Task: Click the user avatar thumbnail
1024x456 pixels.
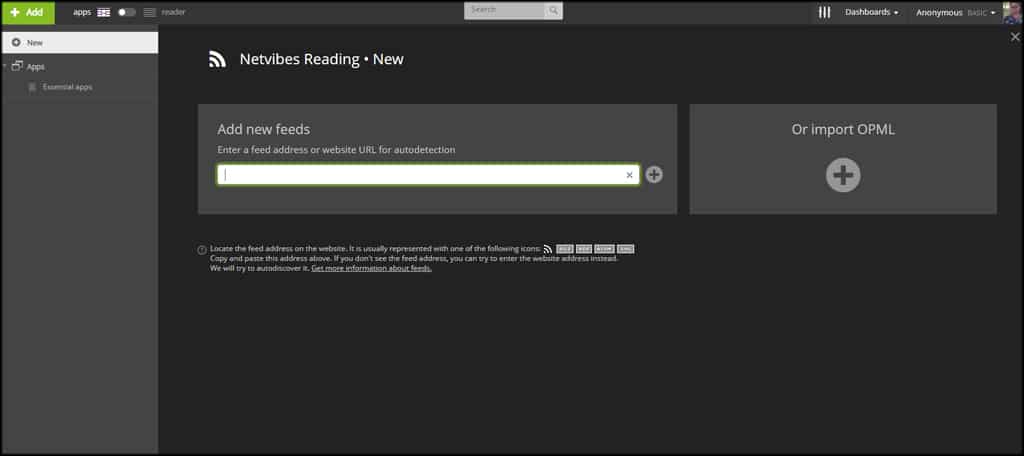Action: (1012, 12)
